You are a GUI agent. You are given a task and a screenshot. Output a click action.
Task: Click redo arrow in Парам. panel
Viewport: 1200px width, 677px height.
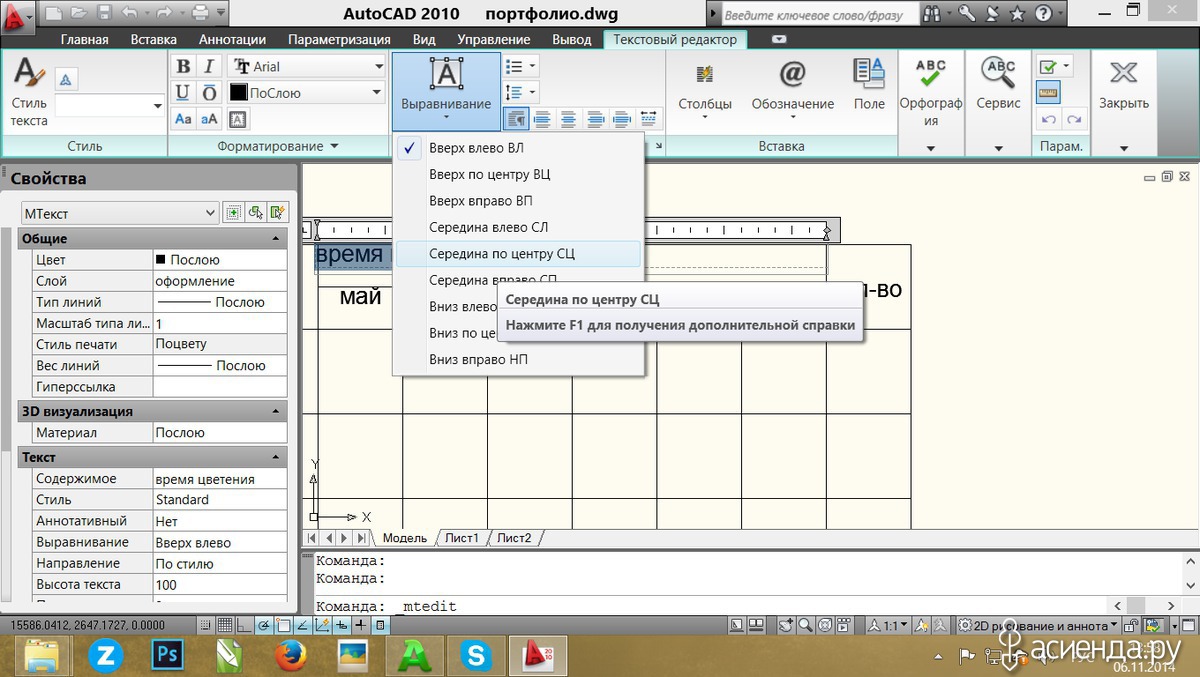1074,119
